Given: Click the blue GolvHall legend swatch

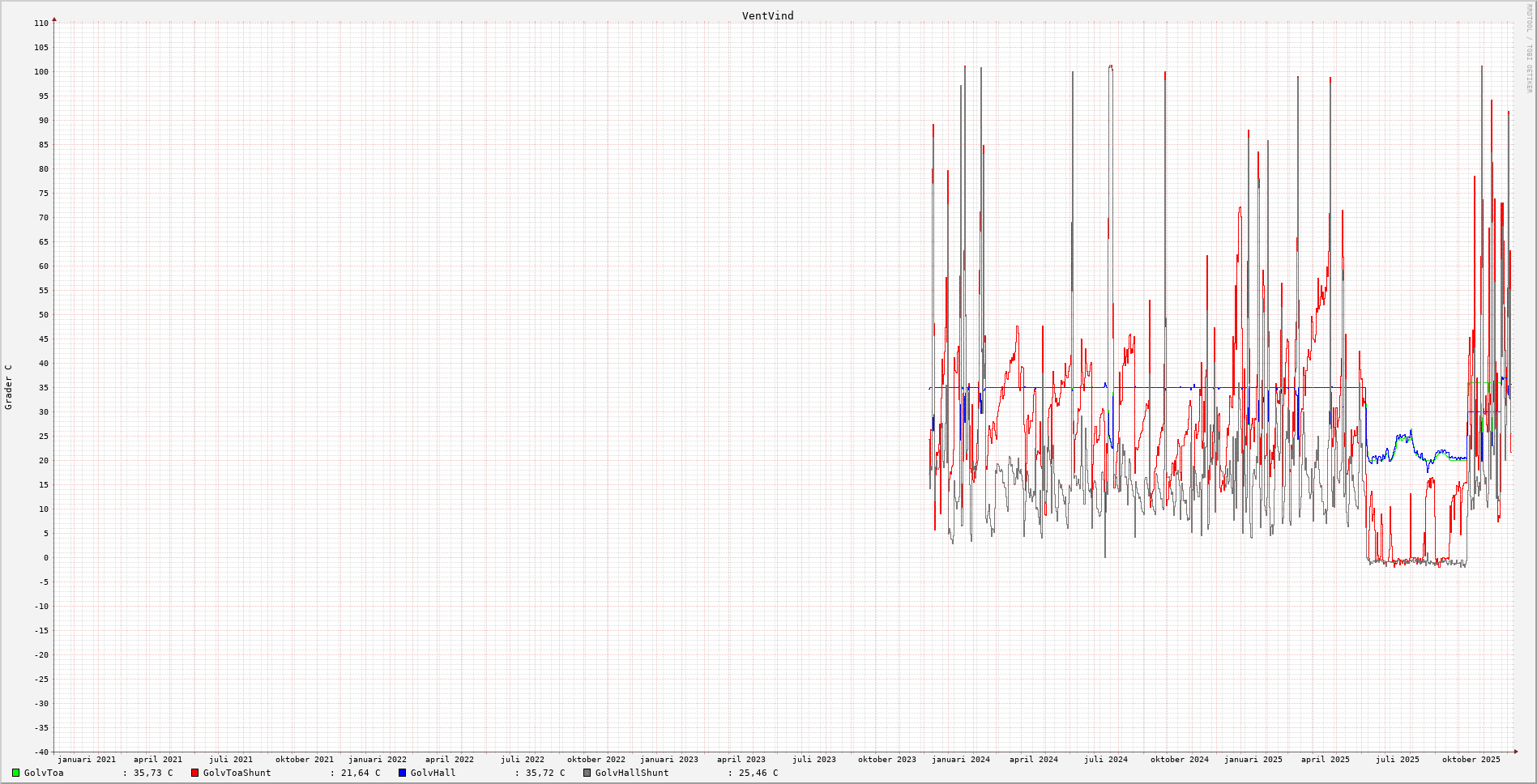Looking at the screenshot, I should tap(402, 773).
